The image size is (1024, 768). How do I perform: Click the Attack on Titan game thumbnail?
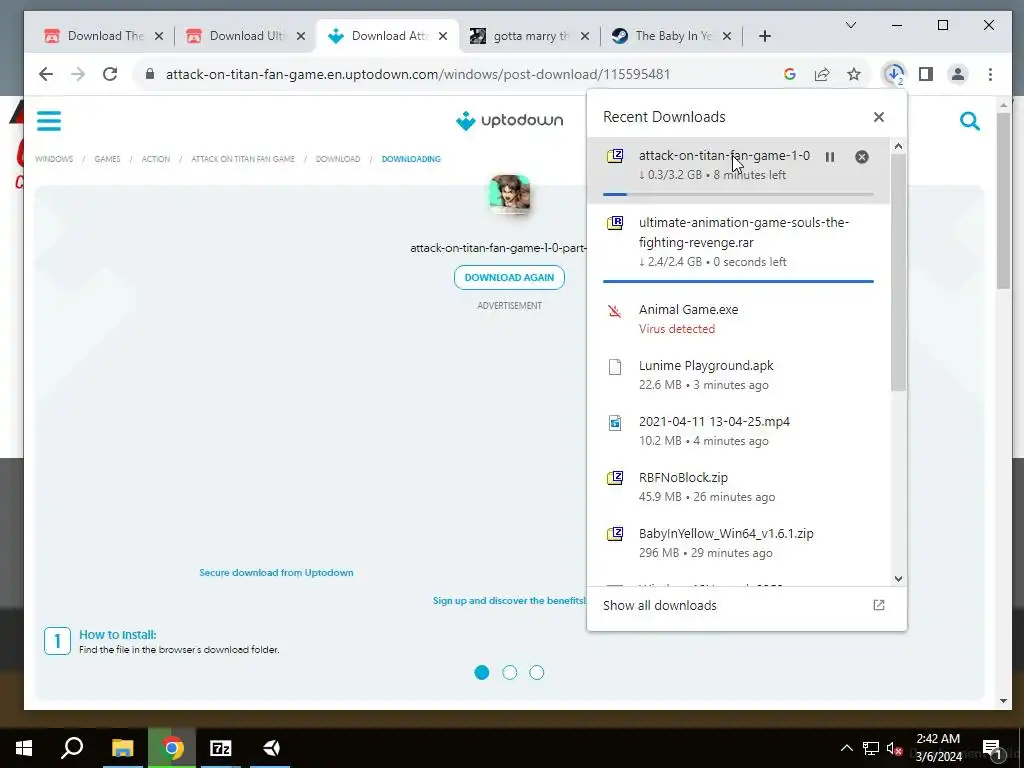(x=509, y=194)
